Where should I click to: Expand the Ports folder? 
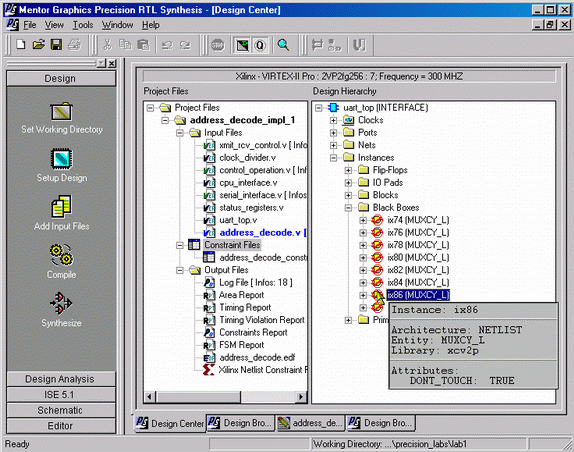pos(333,133)
